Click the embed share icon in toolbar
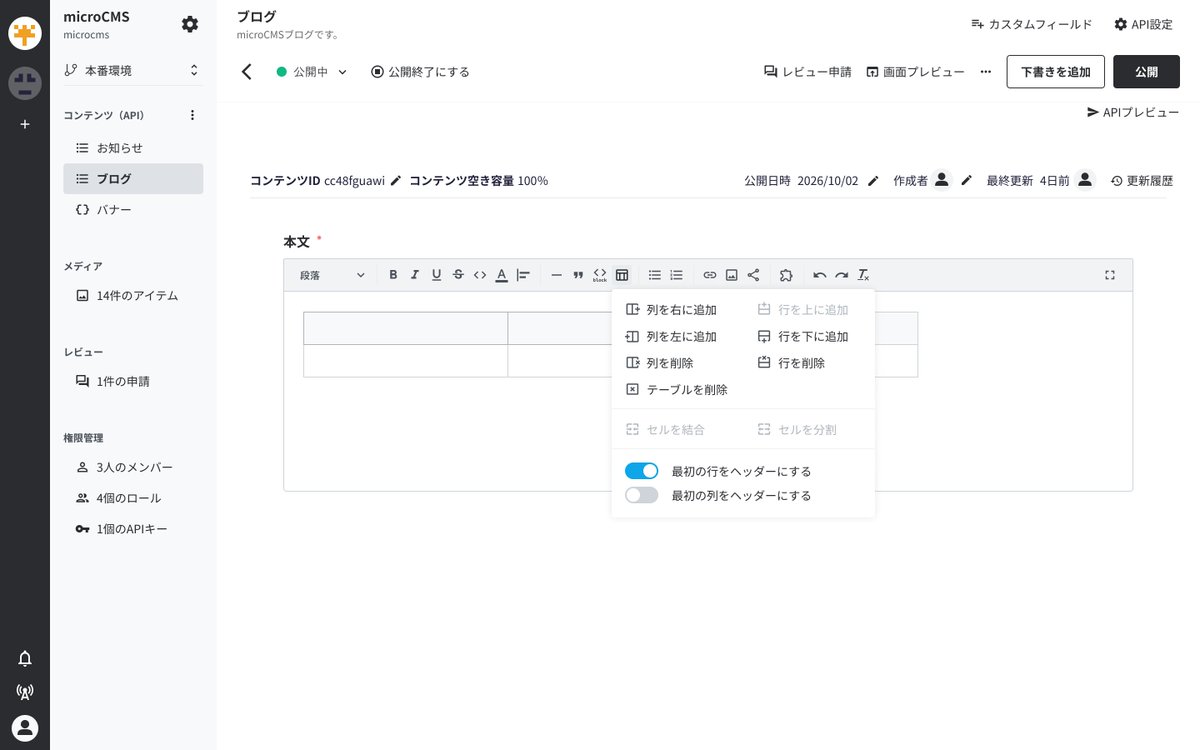The image size is (1200, 750). tap(754, 275)
